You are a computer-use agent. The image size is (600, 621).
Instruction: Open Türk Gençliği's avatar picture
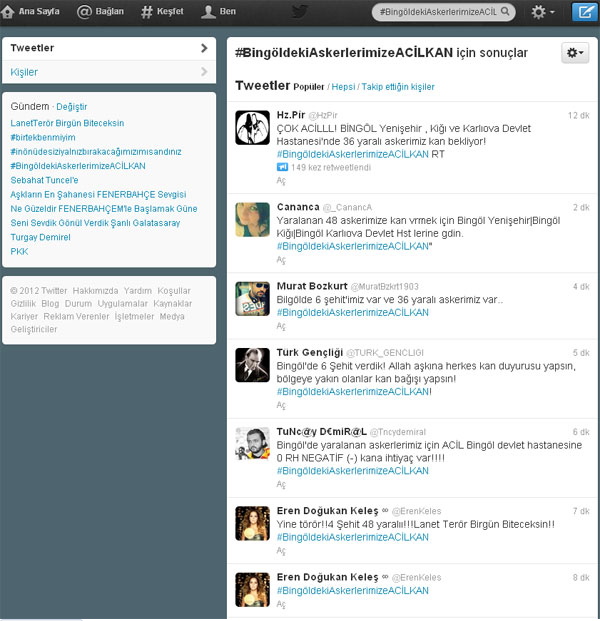pos(252,365)
